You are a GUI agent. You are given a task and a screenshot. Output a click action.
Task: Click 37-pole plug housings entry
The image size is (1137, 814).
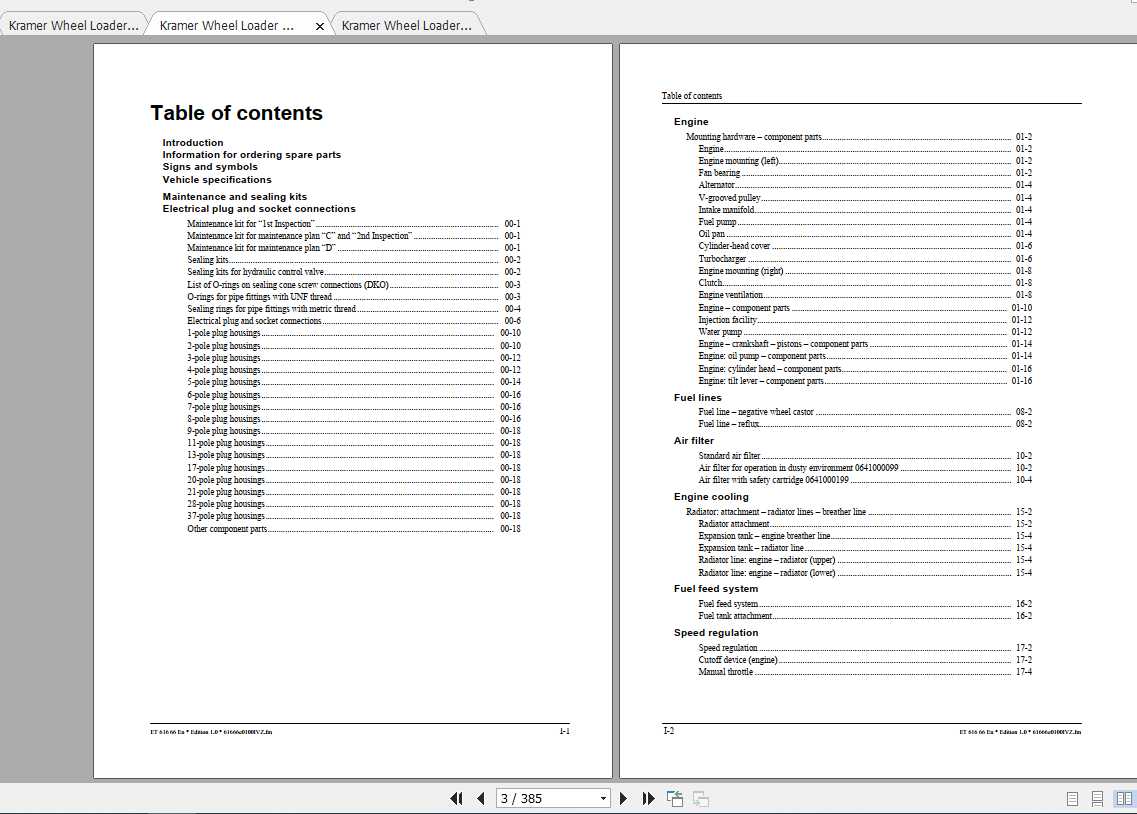pos(353,516)
